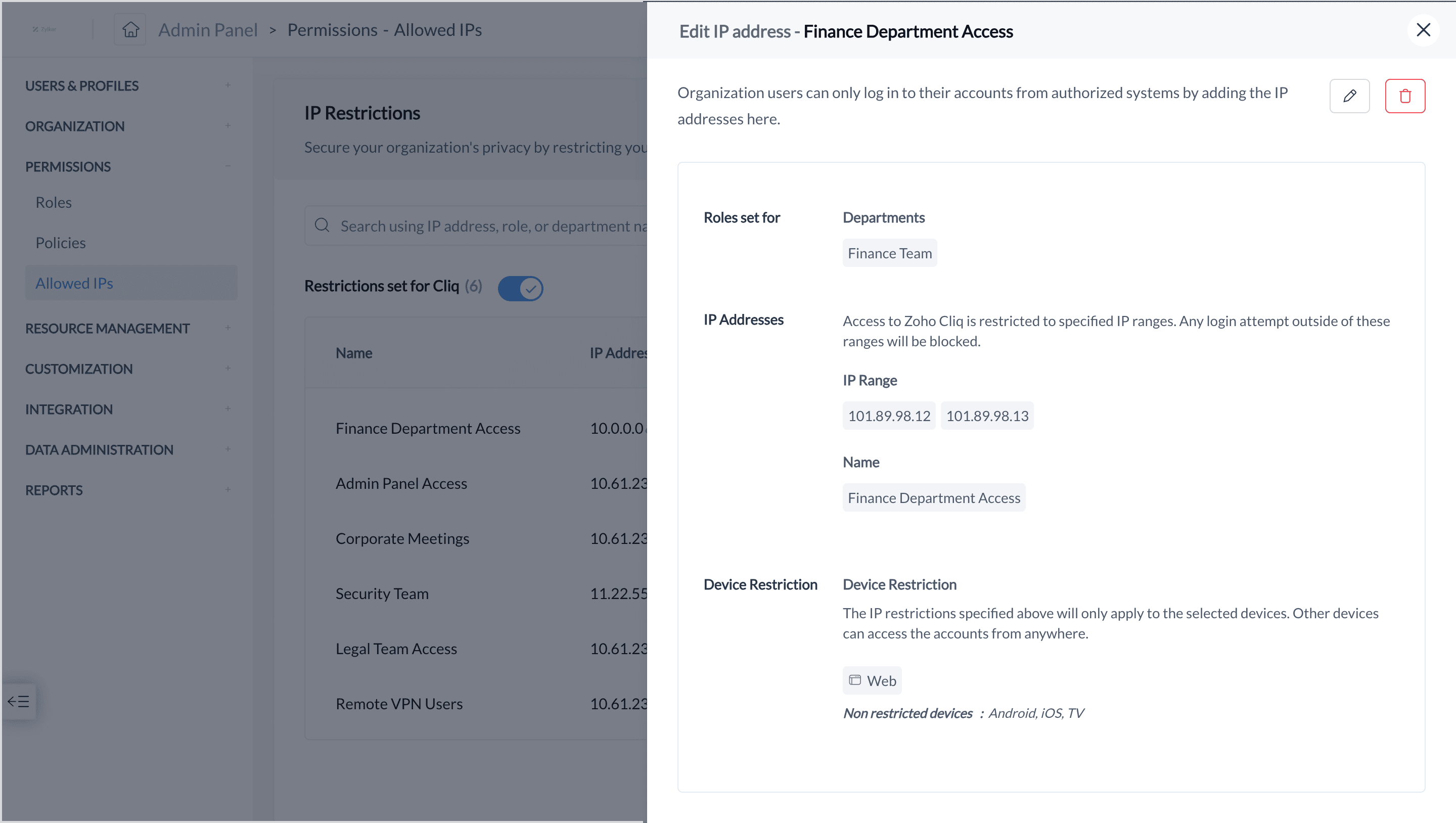Expand the Organization section
Image resolution: width=1456 pixels, height=823 pixels.
click(228, 125)
